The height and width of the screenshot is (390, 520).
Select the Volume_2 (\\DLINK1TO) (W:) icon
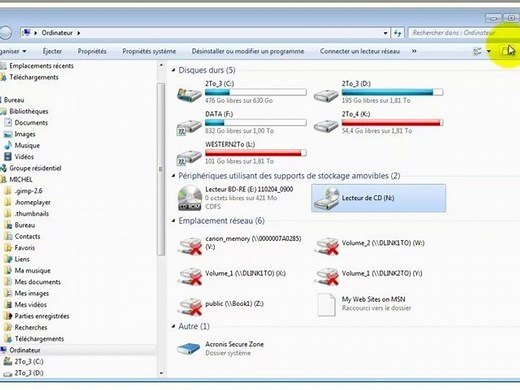(327, 246)
